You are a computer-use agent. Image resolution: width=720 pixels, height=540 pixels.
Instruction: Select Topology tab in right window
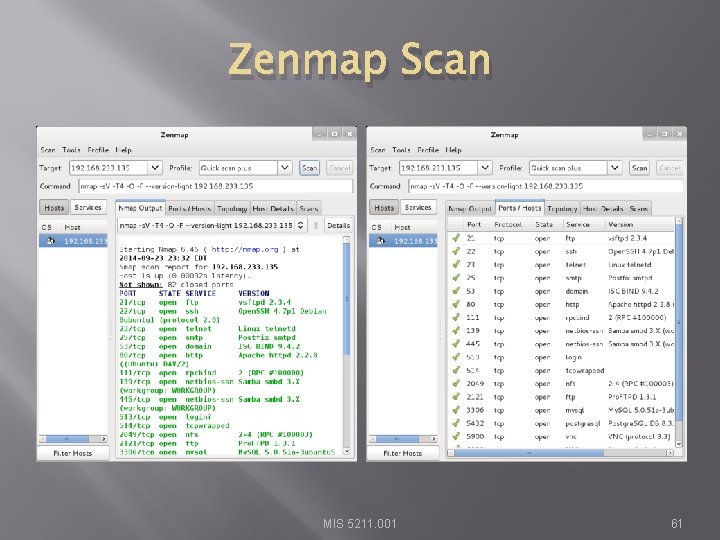click(x=562, y=208)
